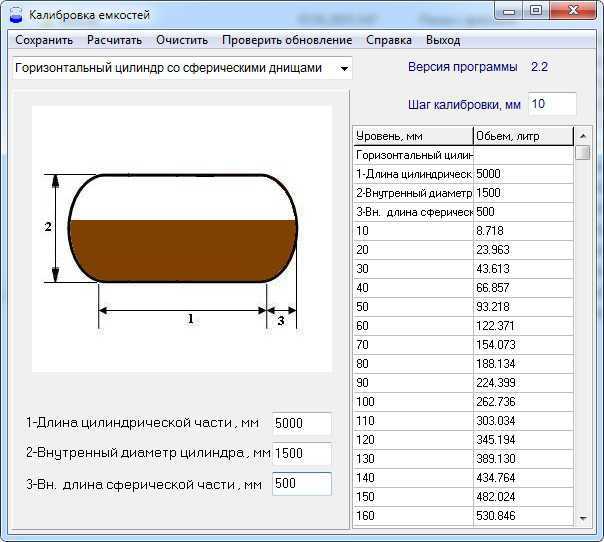Click the level 160 row cell
Screen dimensions: 604x542
[x=413, y=516]
